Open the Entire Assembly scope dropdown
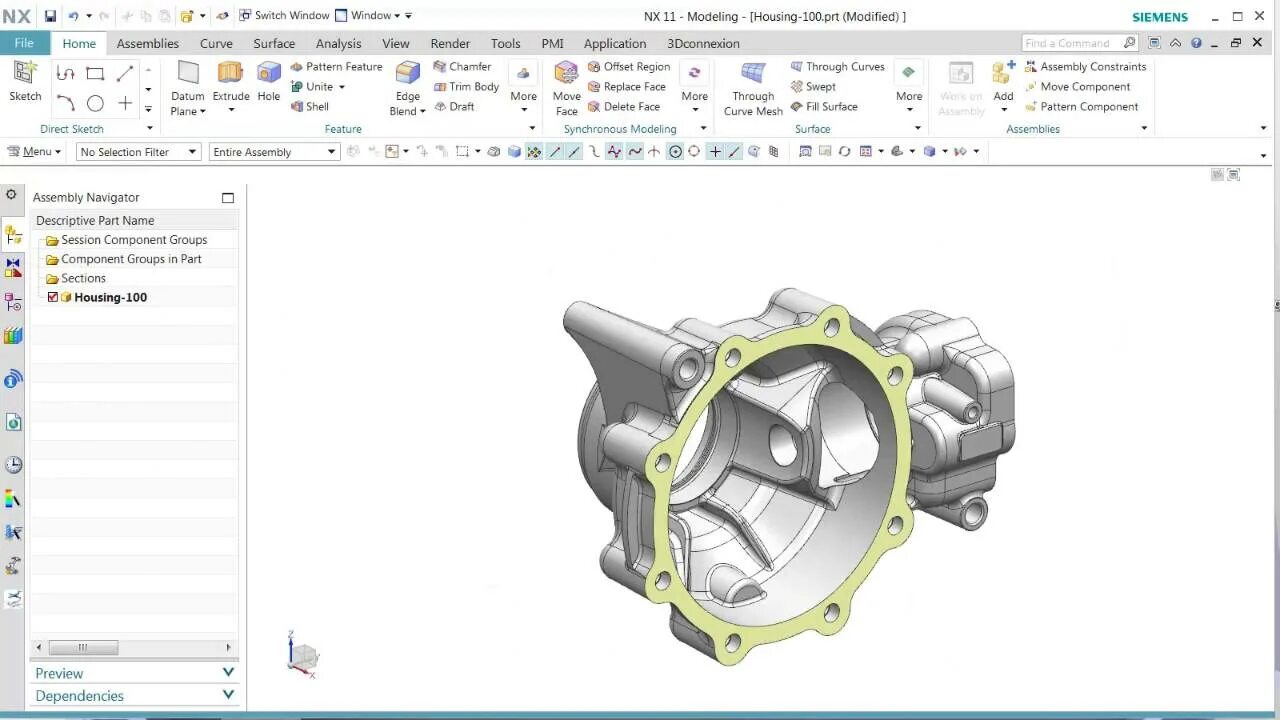This screenshot has height=720, width=1280. pyautogui.click(x=275, y=152)
